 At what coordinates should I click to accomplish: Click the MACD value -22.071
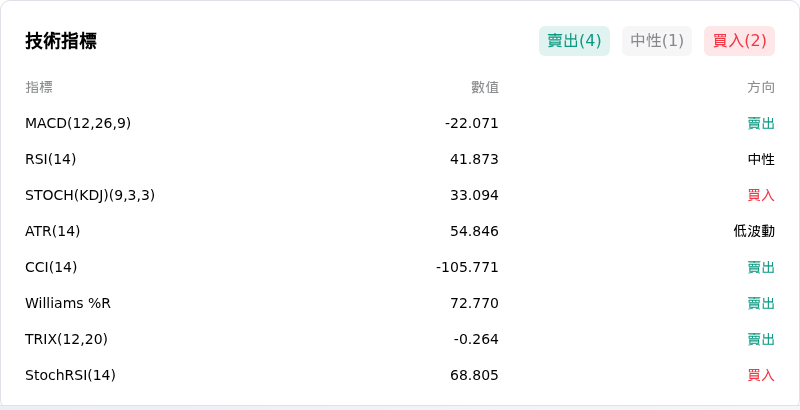471,123
